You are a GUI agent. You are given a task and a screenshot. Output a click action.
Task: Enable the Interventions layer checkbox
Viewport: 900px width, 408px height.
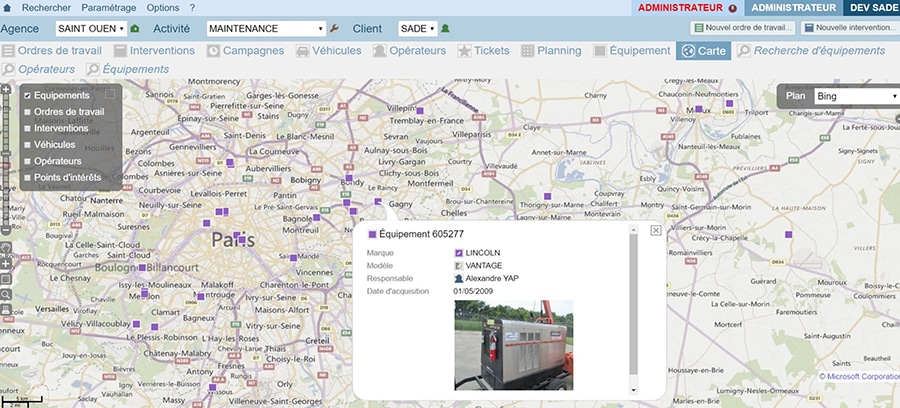pyautogui.click(x=27, y=129)
